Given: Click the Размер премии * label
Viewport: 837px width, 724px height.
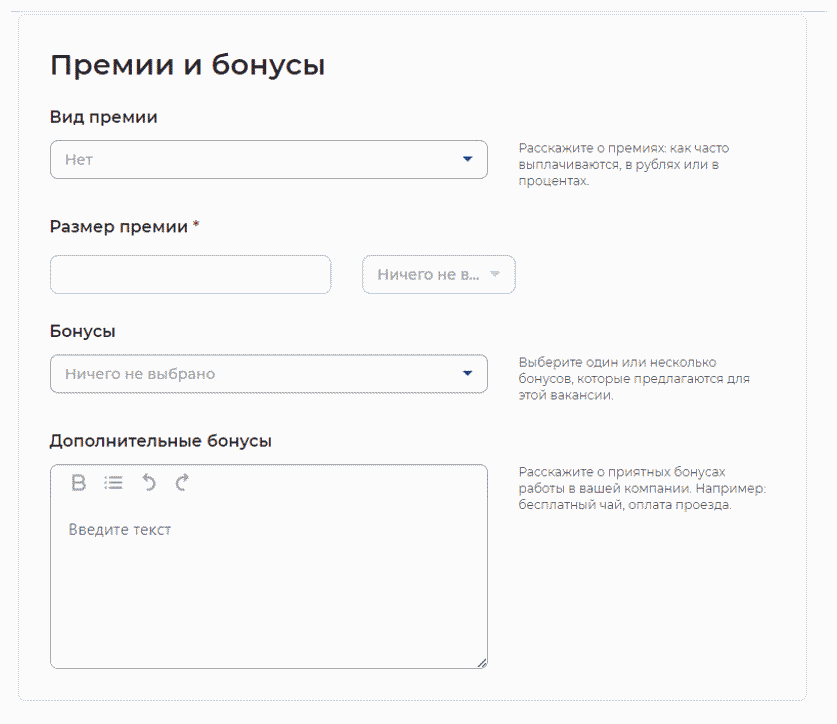Looking at the screenshot, I should coord(124,227).
